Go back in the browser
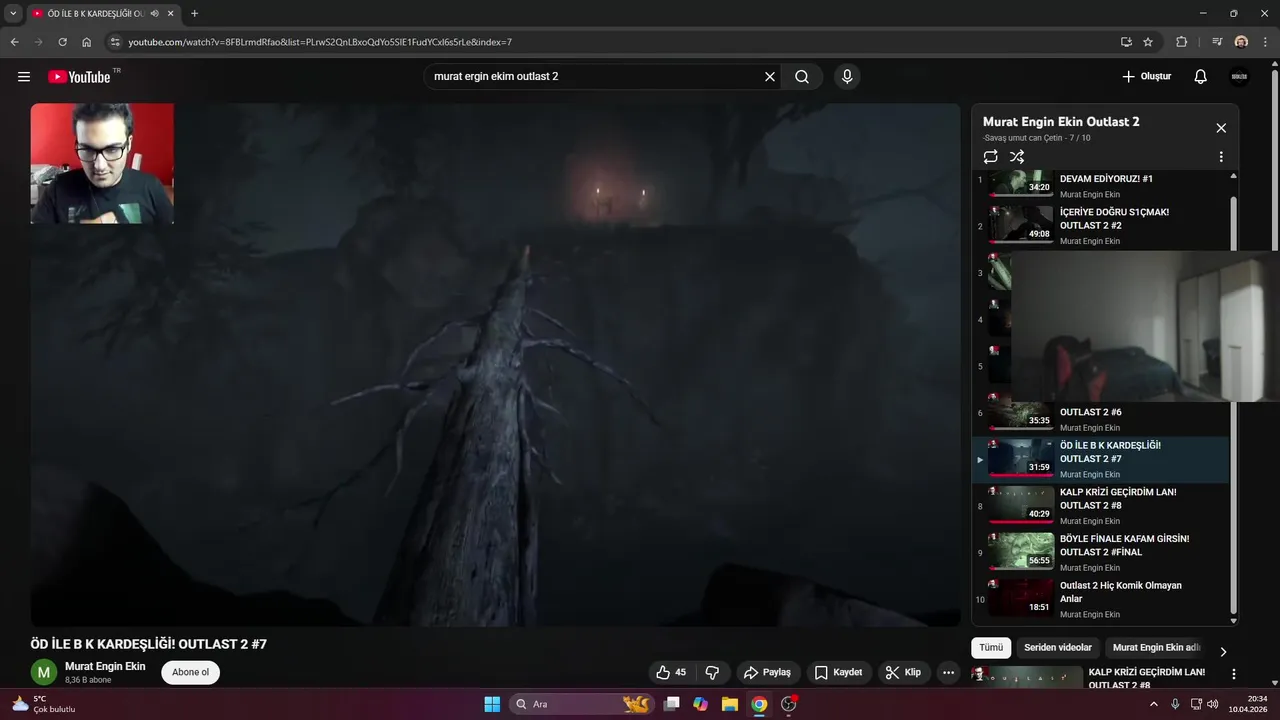 [x=14, y=42]
